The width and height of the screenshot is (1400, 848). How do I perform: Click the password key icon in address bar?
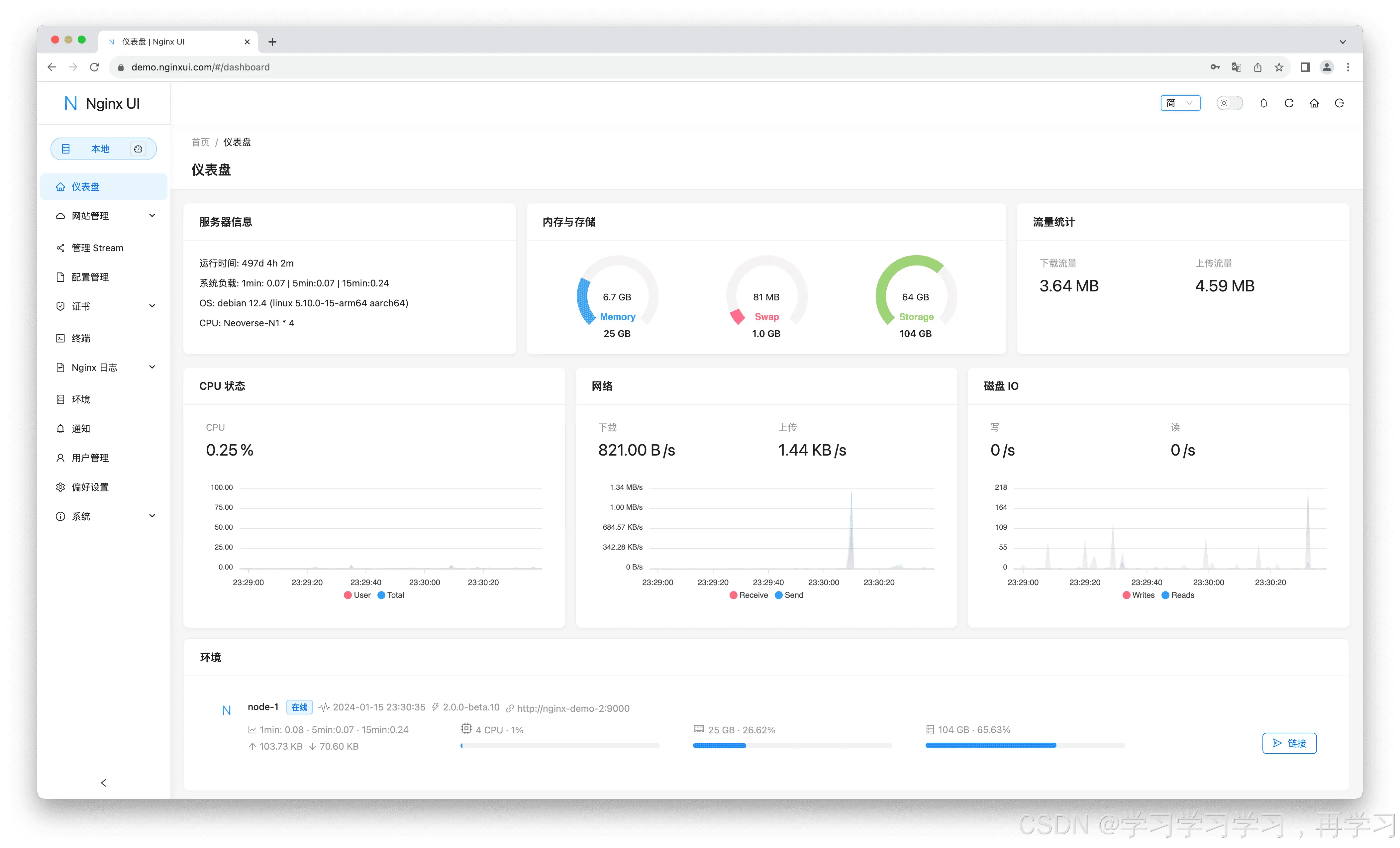[1215, 67]
